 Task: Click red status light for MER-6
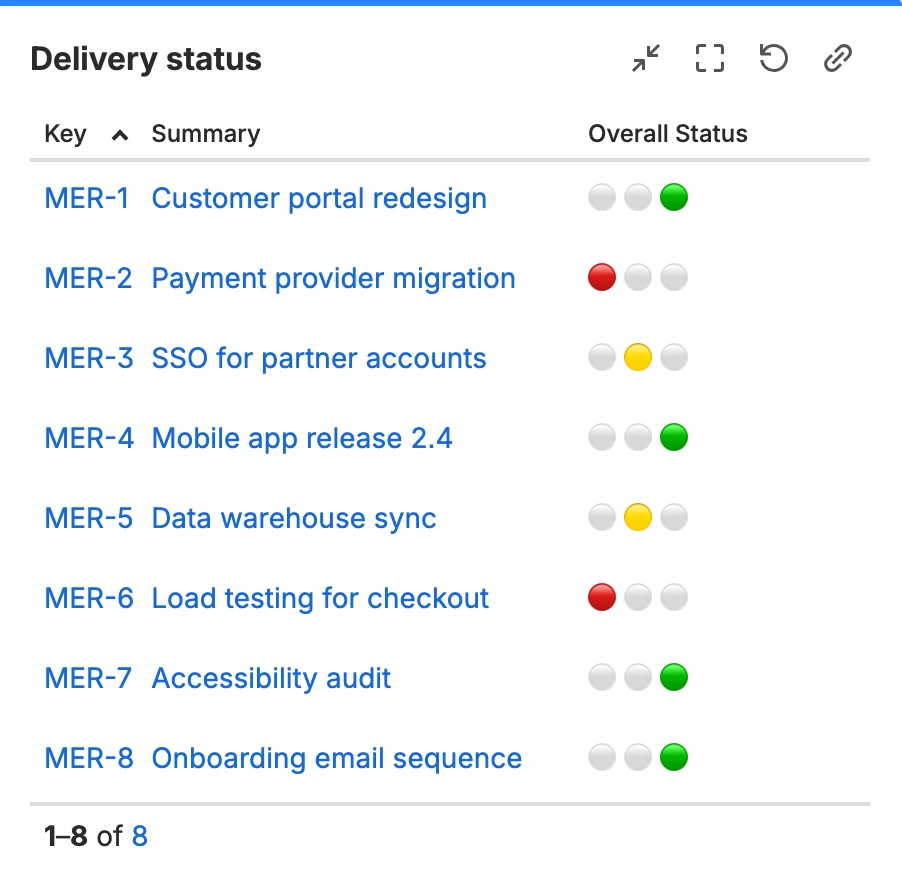pyautogui.click(x=602, y=597)
